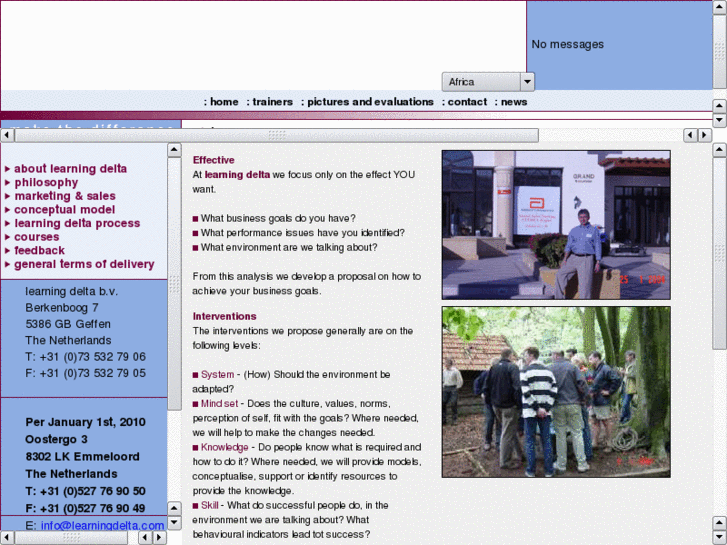Click up arrow of main content scrollbar
This screenshot has height=545, width=727.
pos(719,150)
